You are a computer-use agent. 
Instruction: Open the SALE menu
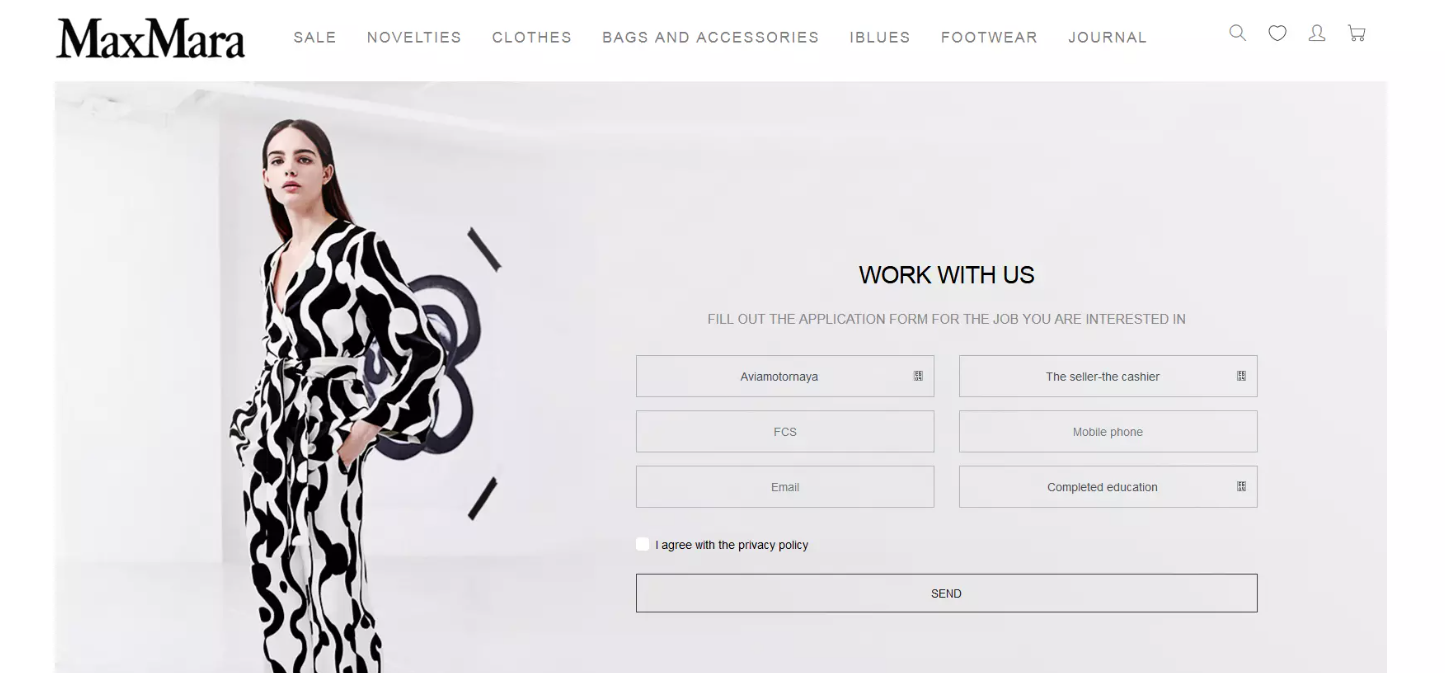pyautogui.click(x=315, y=37)
